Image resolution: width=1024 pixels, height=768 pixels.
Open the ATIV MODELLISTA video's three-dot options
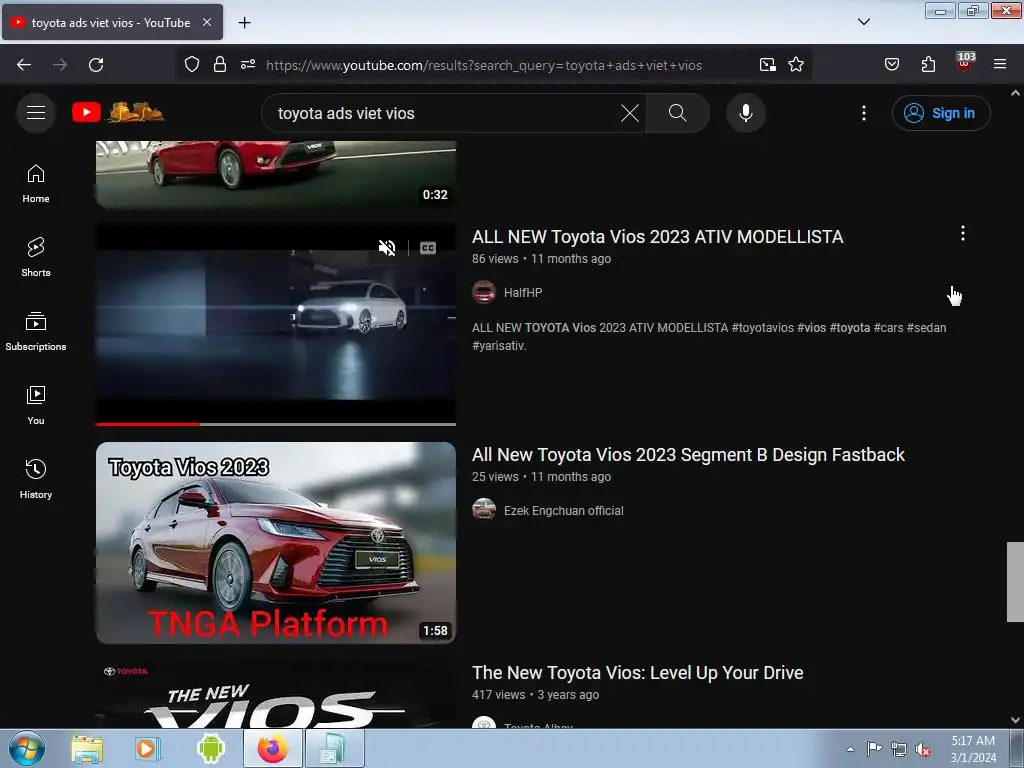pos(962,233)
